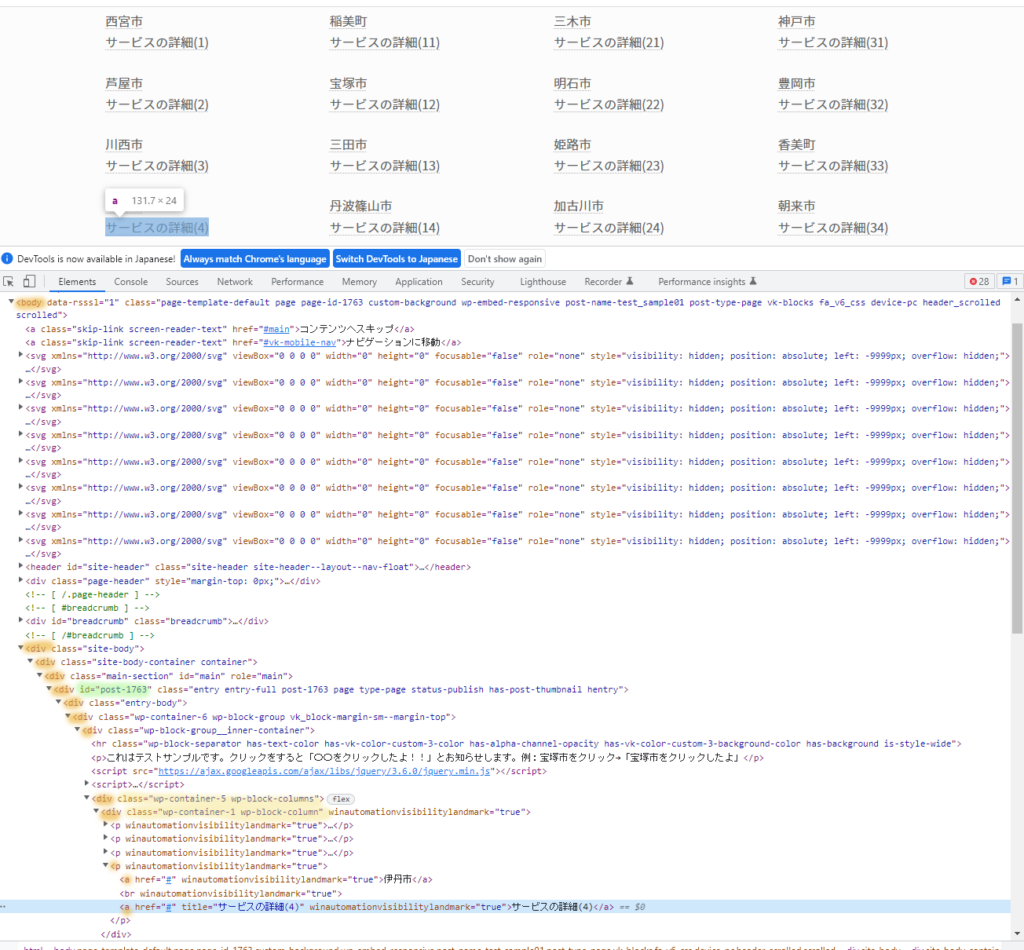Click the 宝塚市 link
The width and height of the screenshot is (1024, 950).
[348, 83]
